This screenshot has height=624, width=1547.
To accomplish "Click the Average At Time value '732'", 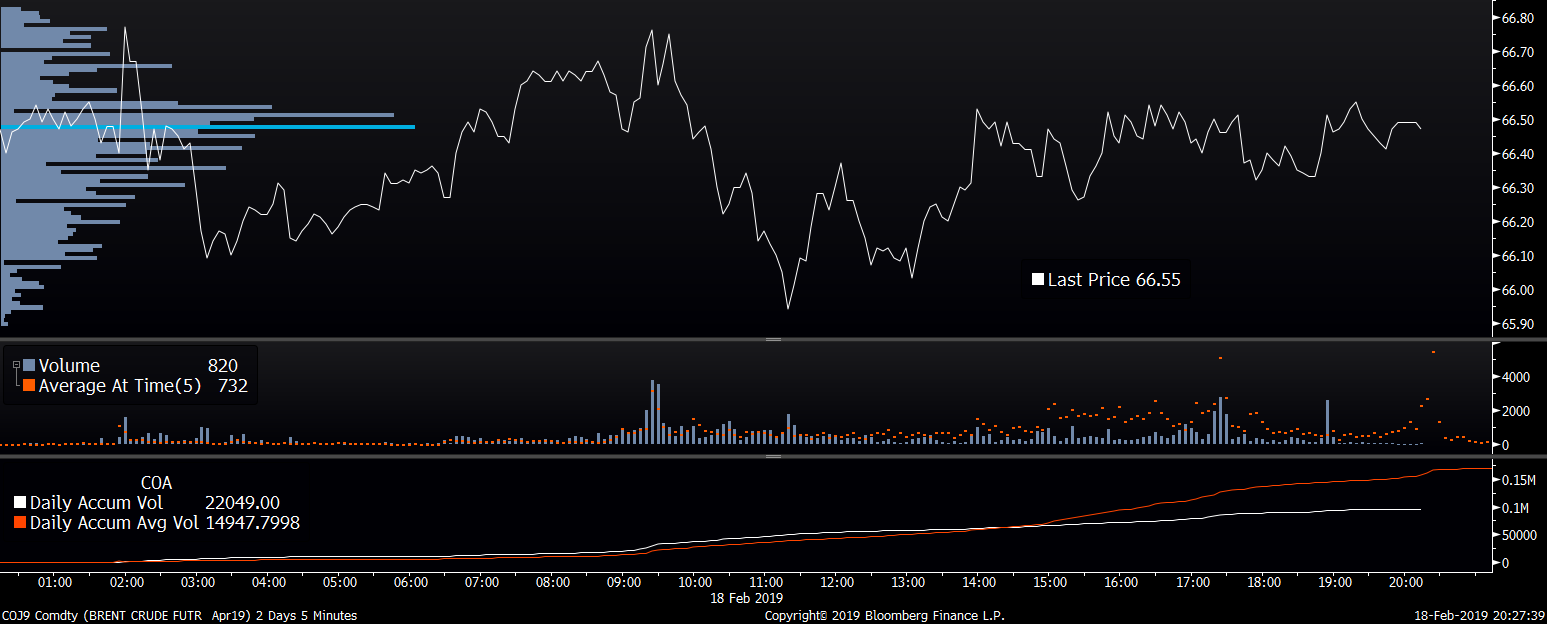I will [x=232, y=385].
